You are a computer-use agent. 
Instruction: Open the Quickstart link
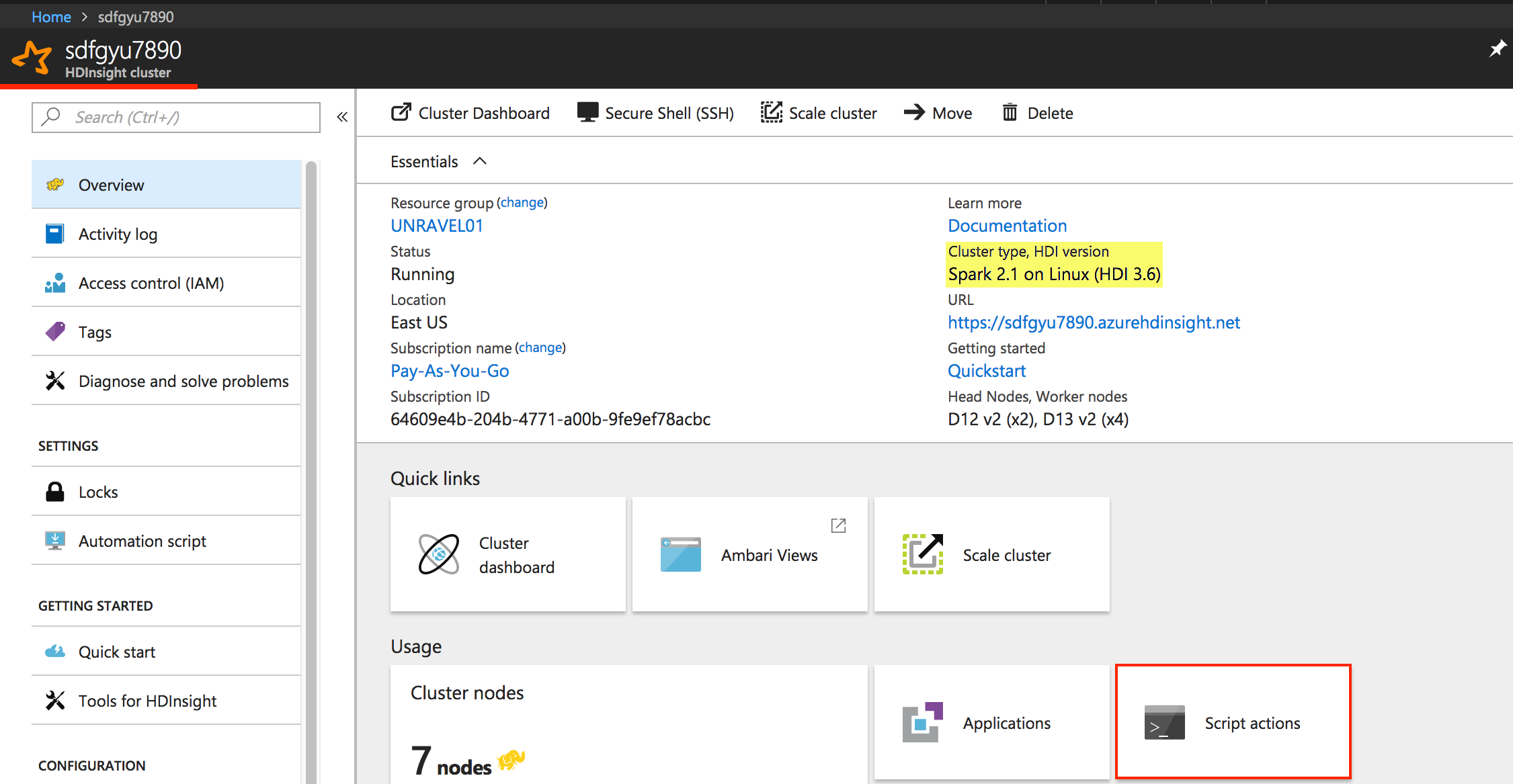(x=987, y=371)
